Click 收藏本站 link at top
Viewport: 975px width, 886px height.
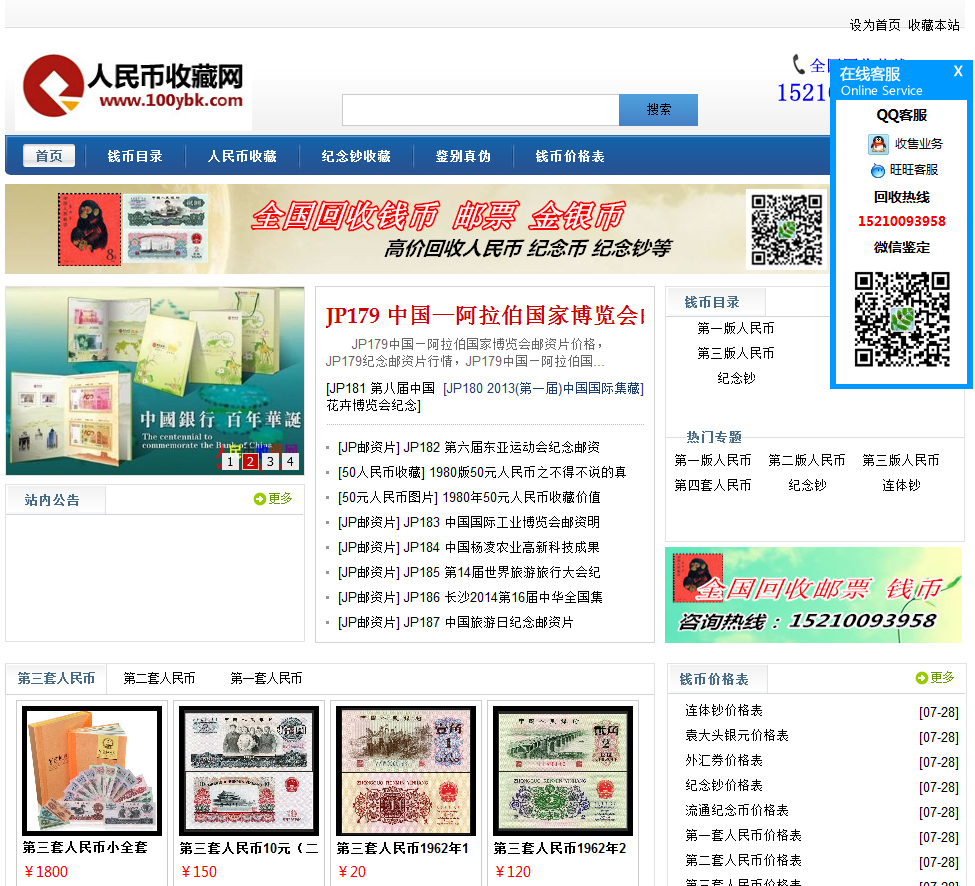[x=933, y=25]
